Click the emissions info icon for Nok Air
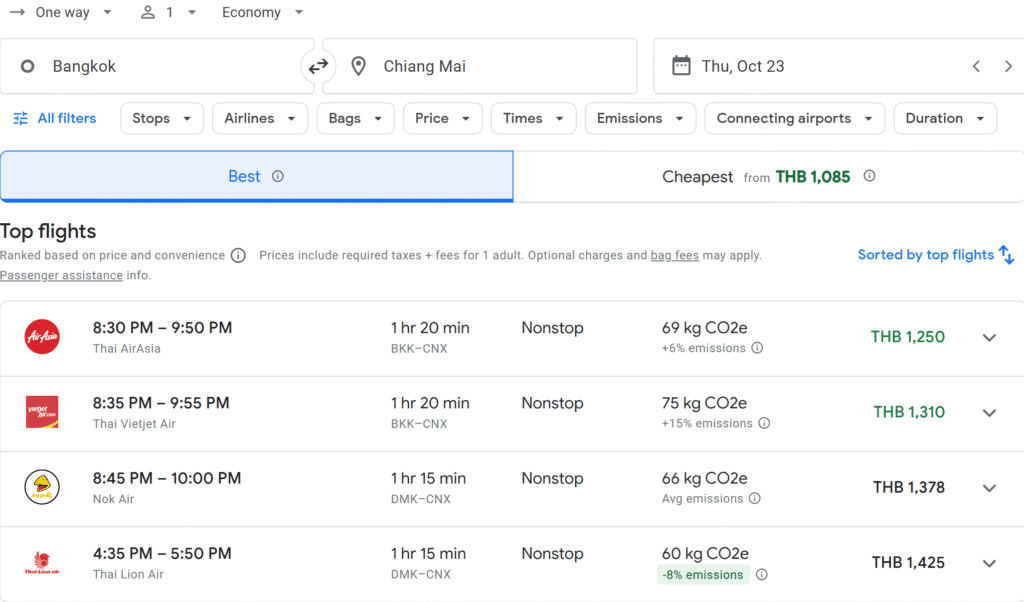Viewport: 1024px width, 602px height. point(755,498)
